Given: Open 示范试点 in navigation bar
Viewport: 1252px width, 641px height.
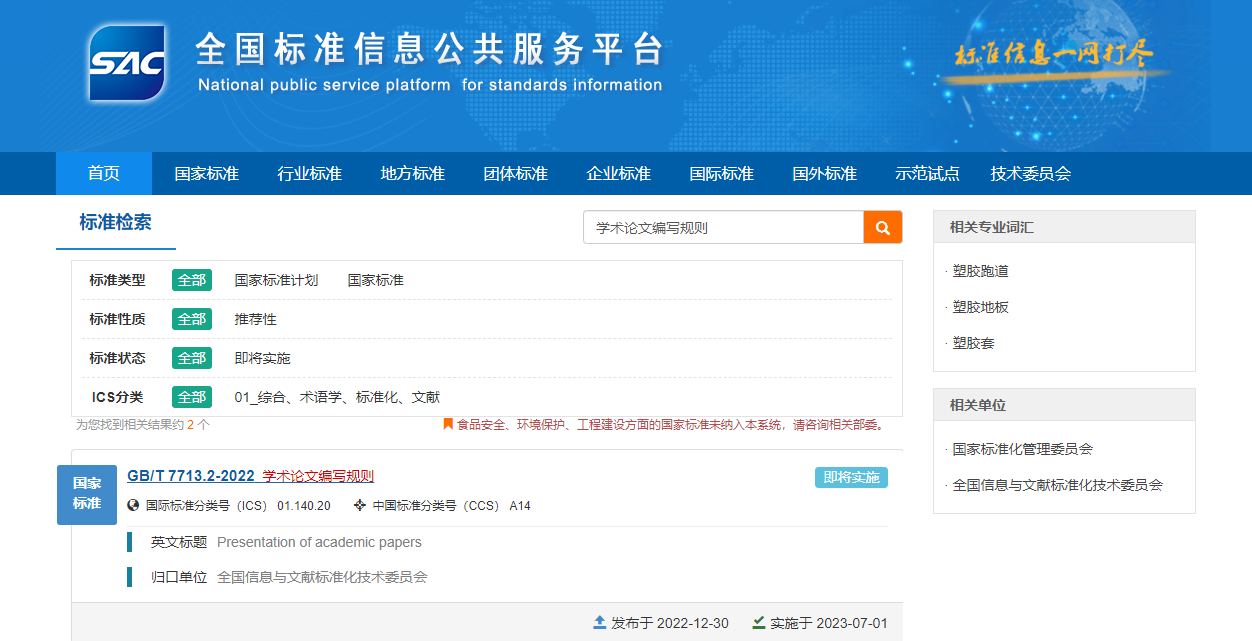Looking at the screenshot, I should tap(928, 173).
